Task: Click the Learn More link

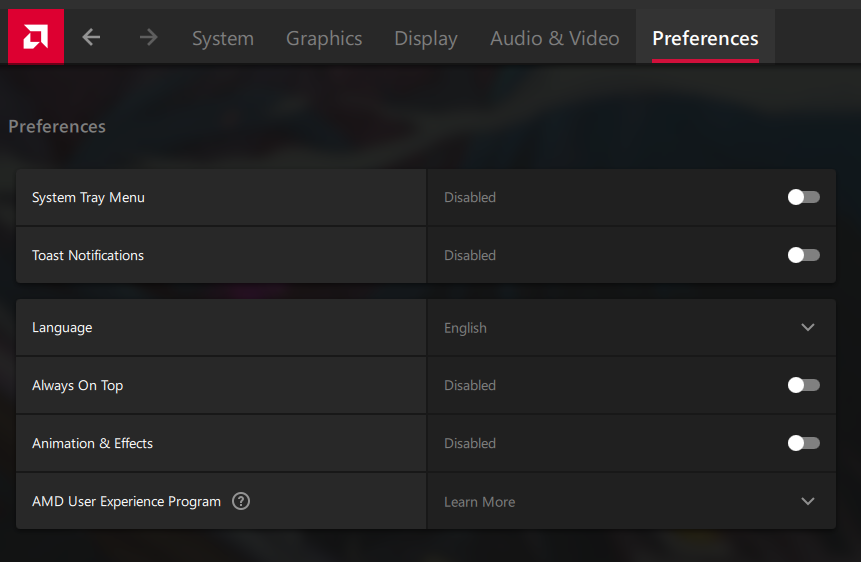Action: click(x=480, y=502)
